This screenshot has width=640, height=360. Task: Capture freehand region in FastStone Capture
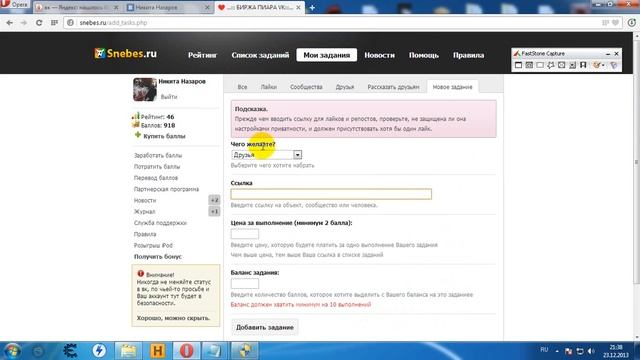point(551,65)
